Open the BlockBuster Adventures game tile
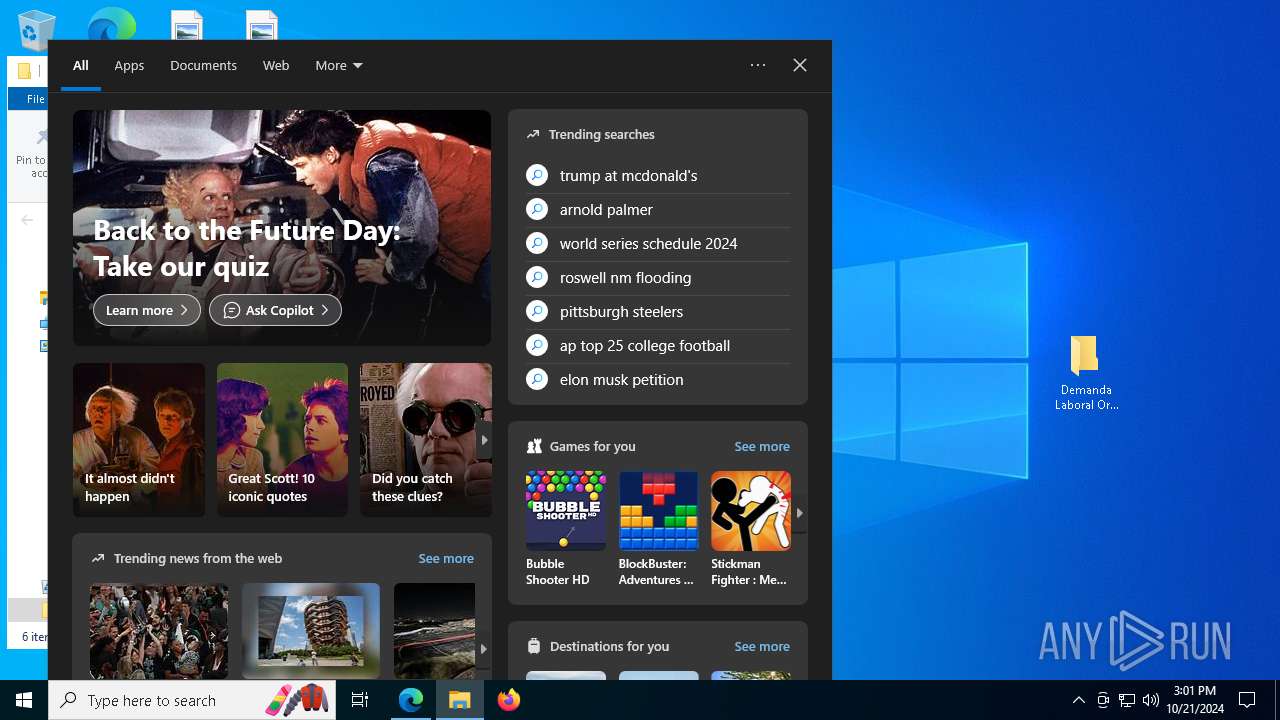The width and height of the screenshot is (1280, 720). [x=658, y=529]
